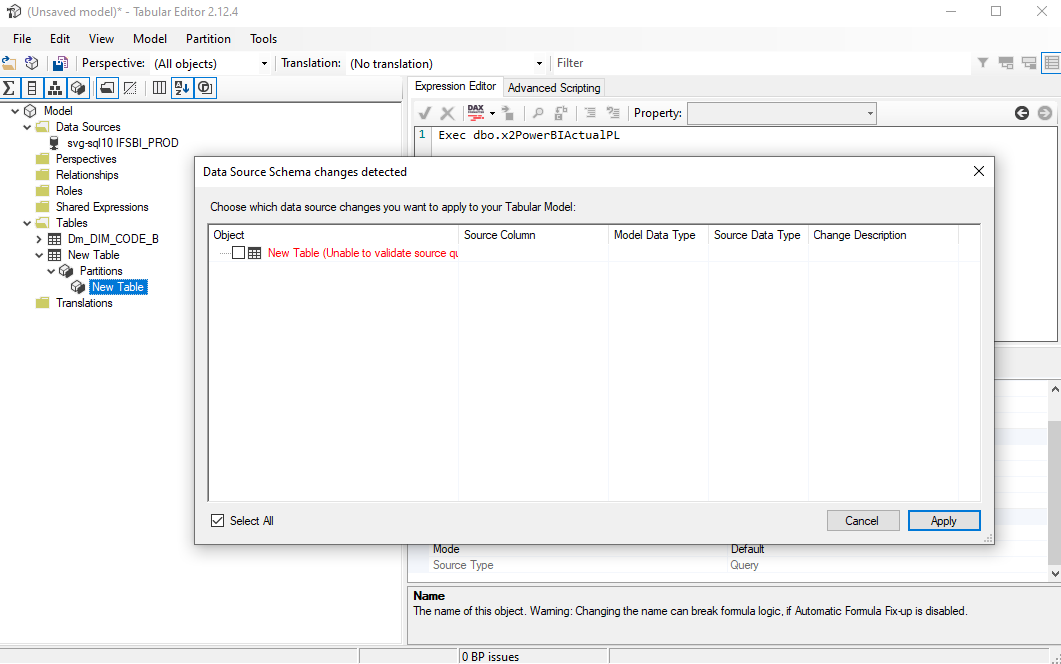Toggle display of measures with the Sigma icon

[x=9, y=87]
